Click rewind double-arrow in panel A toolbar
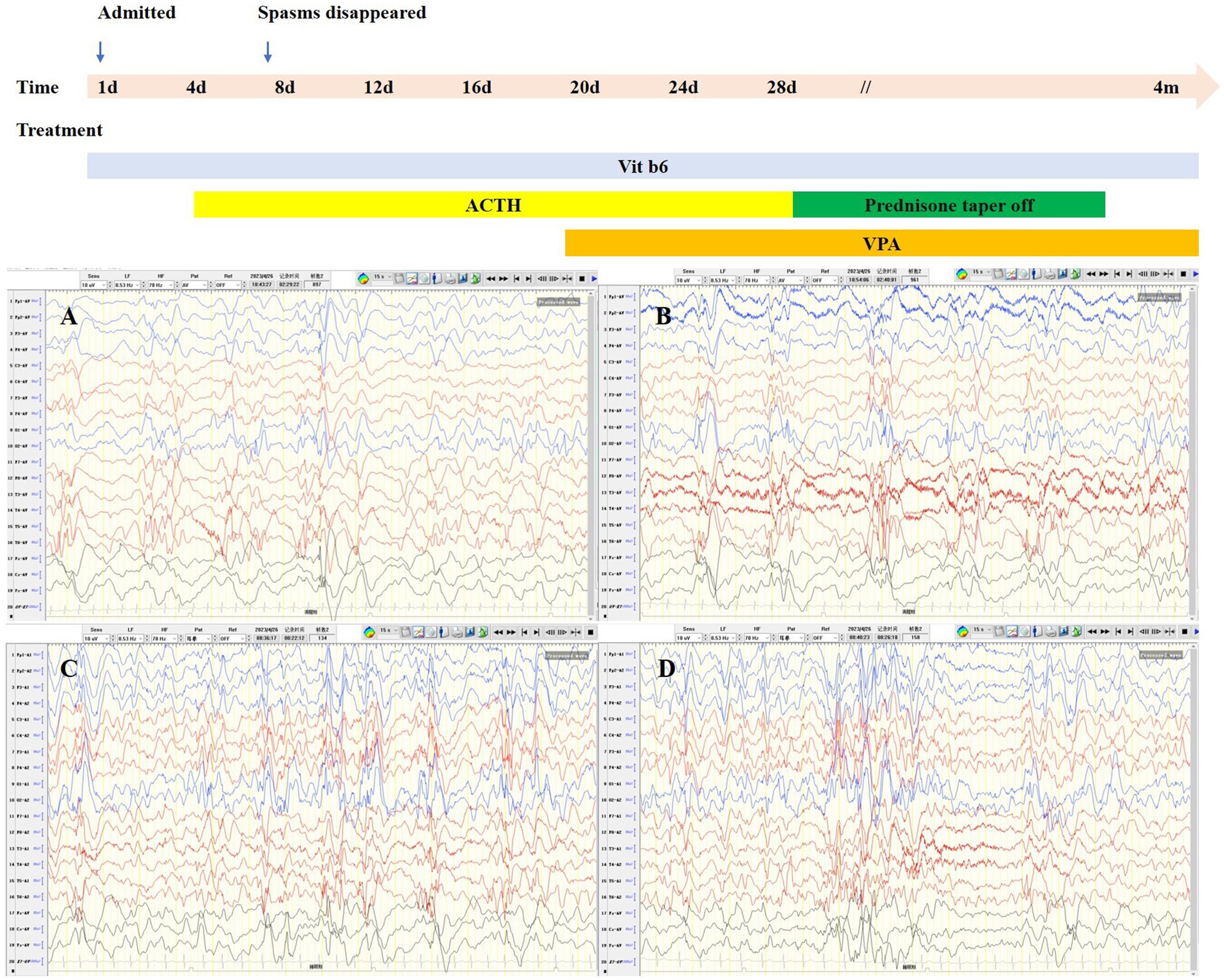The height and width of the screenshot is (980, 1224). [490, 279]
